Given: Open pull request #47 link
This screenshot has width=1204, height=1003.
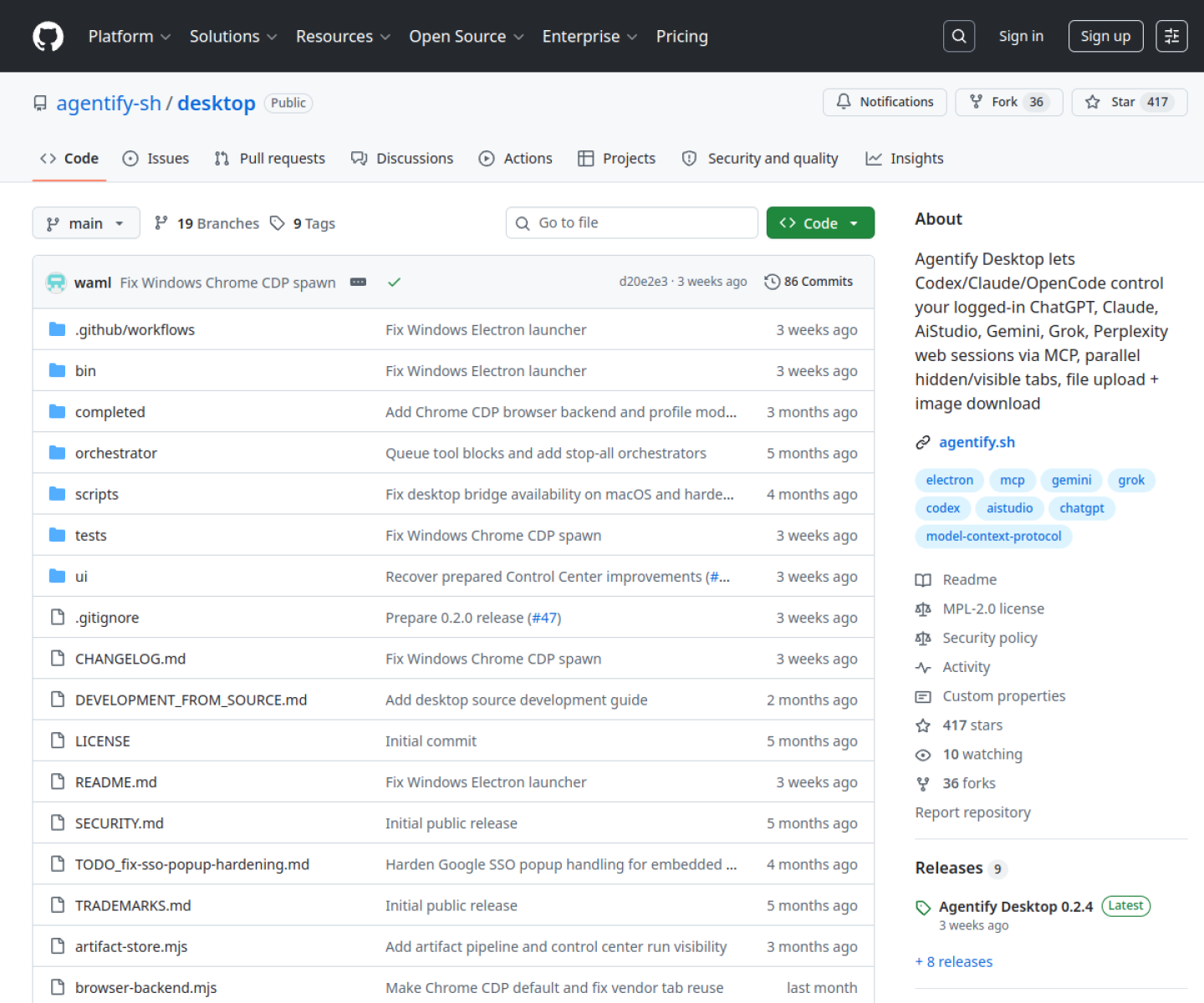Looking at the screenshot, I should pos(544,618).
